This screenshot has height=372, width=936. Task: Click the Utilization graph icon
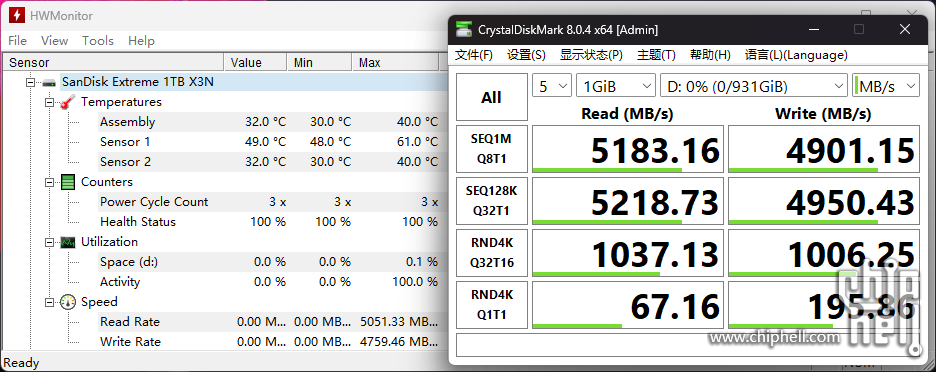(x=68, y=242)
